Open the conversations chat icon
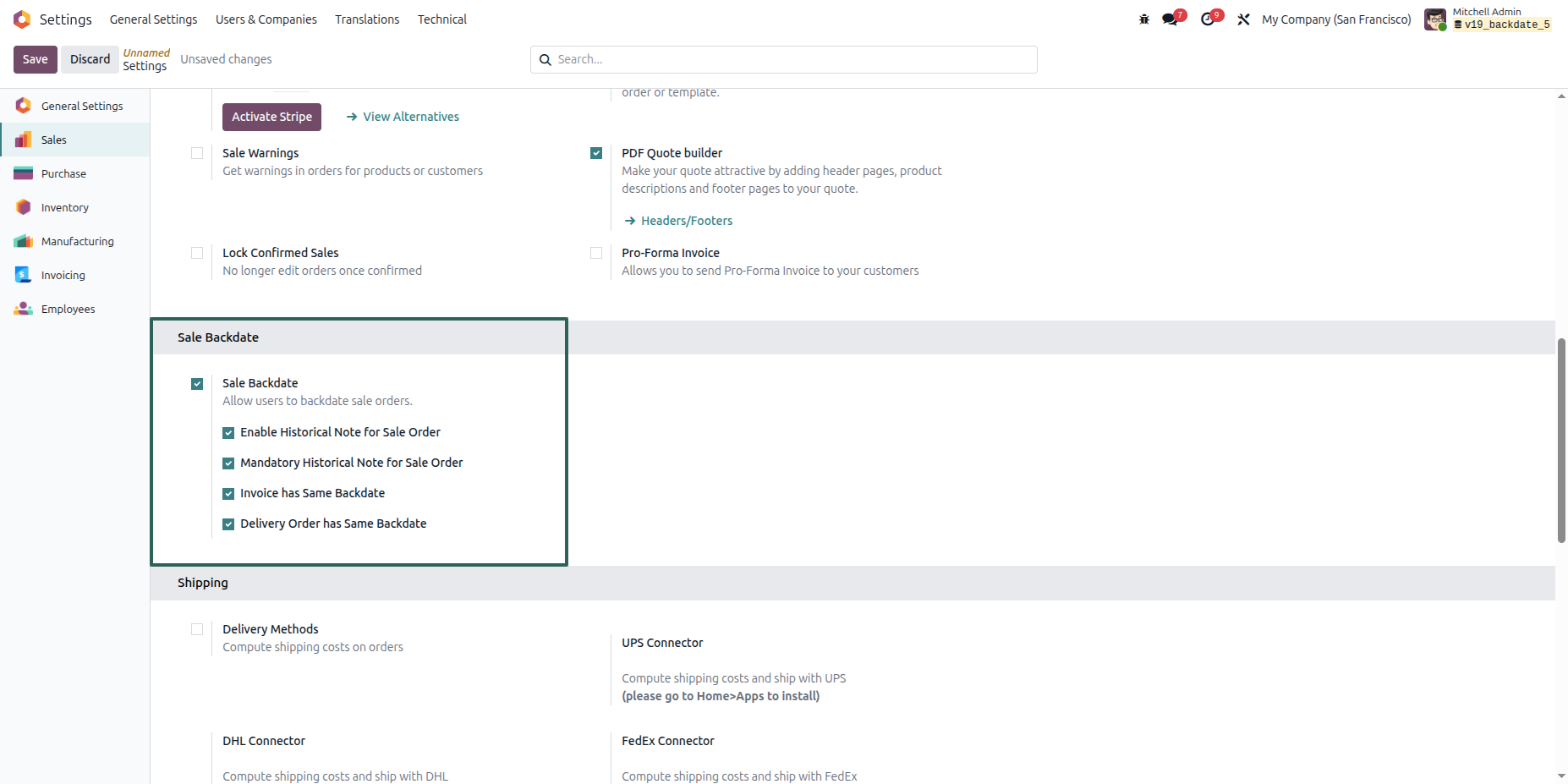This screenshot has width=1568, height=784. click(1170, 19)
